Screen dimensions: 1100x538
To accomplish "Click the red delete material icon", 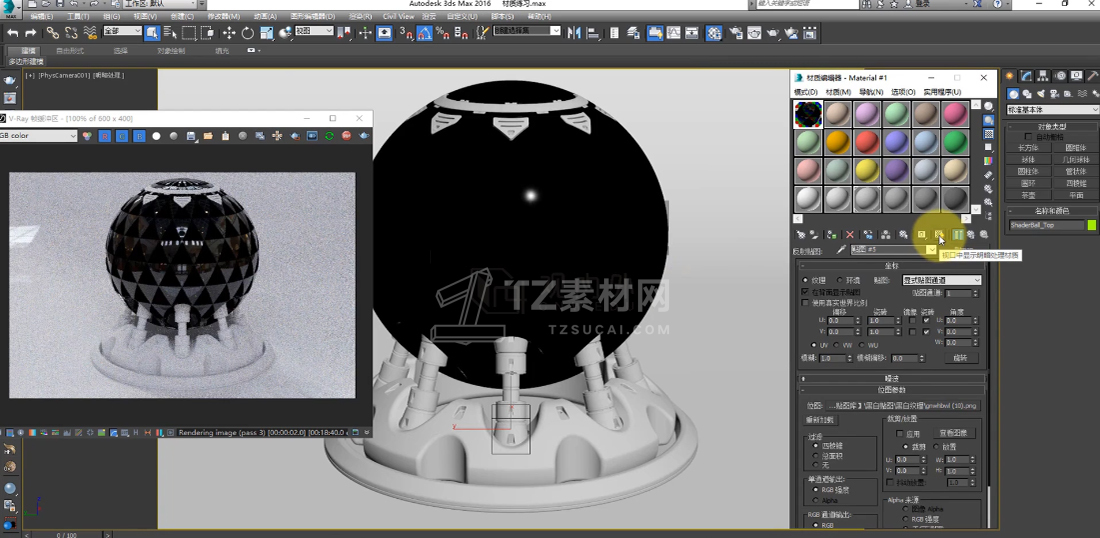I will tap(850, 234).
